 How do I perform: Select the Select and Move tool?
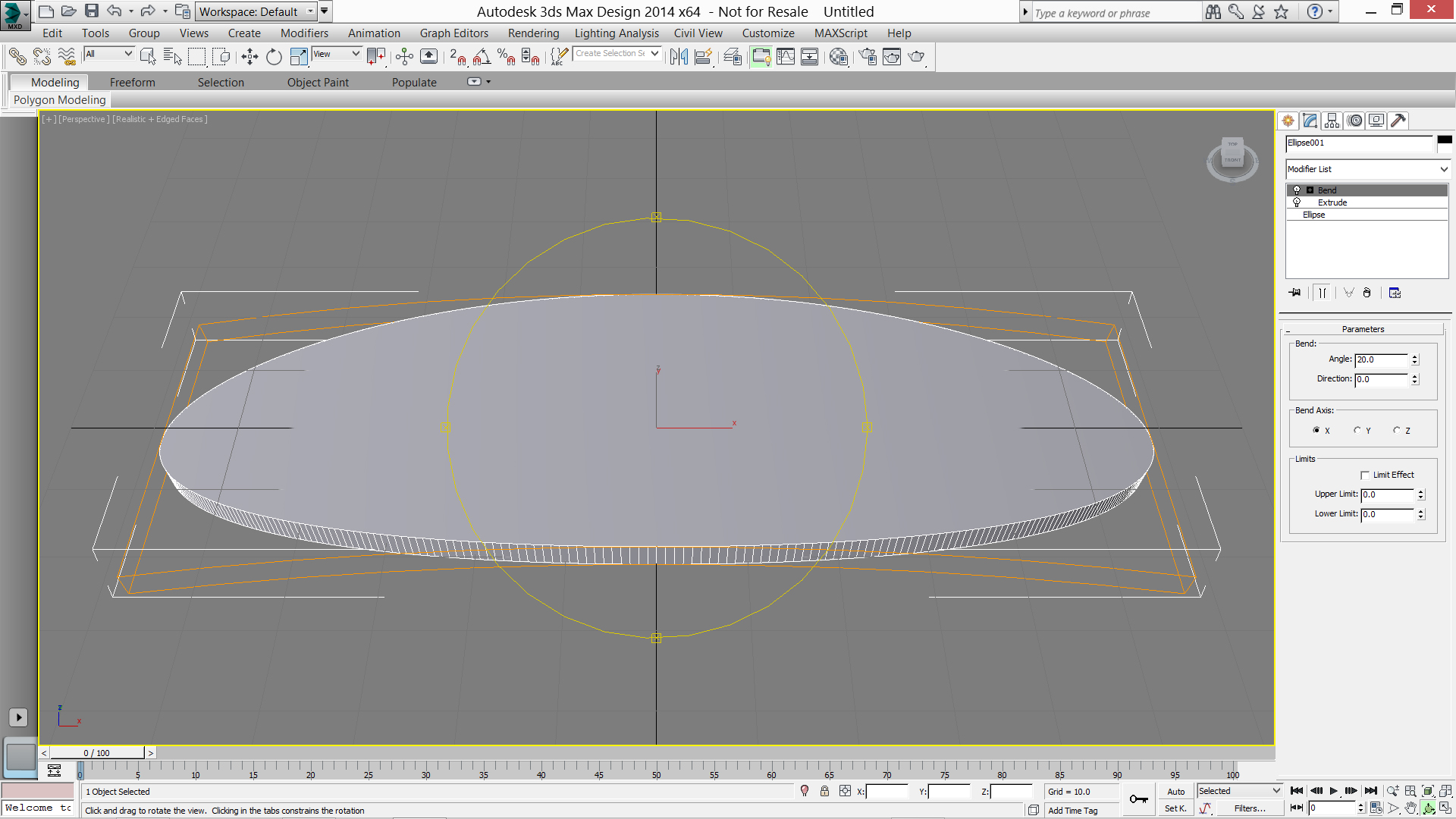point(250,56)
